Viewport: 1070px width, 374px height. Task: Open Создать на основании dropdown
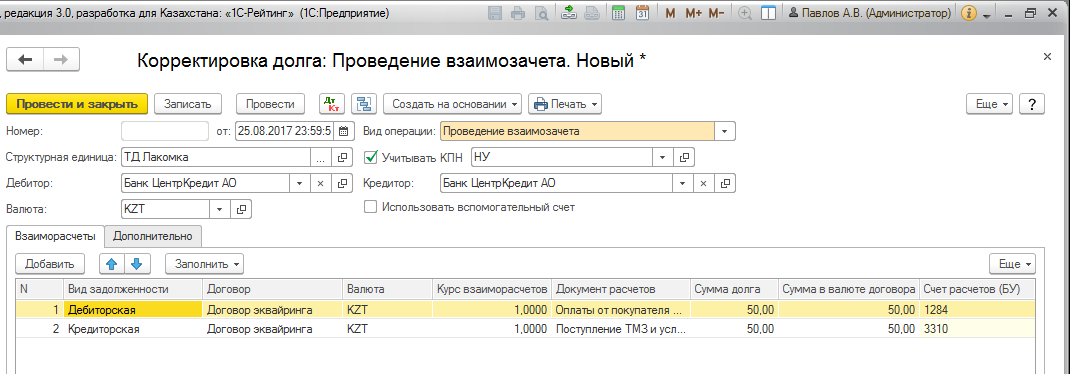pos(453,104)
